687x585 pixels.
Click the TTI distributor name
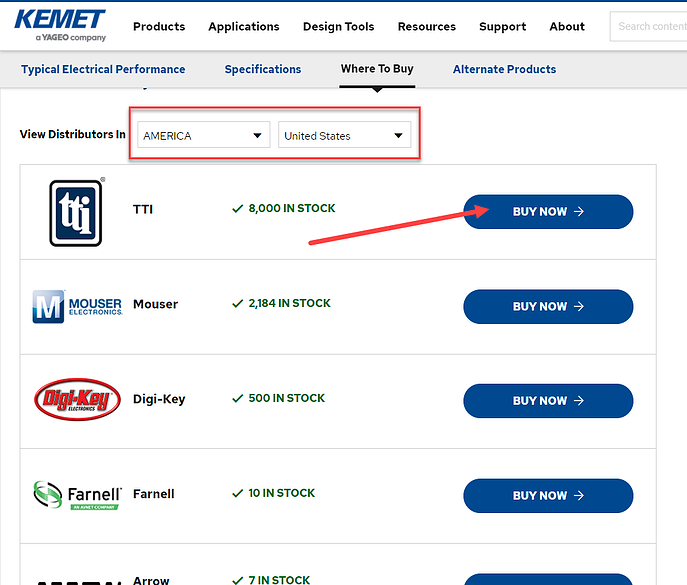click(143, 209)
